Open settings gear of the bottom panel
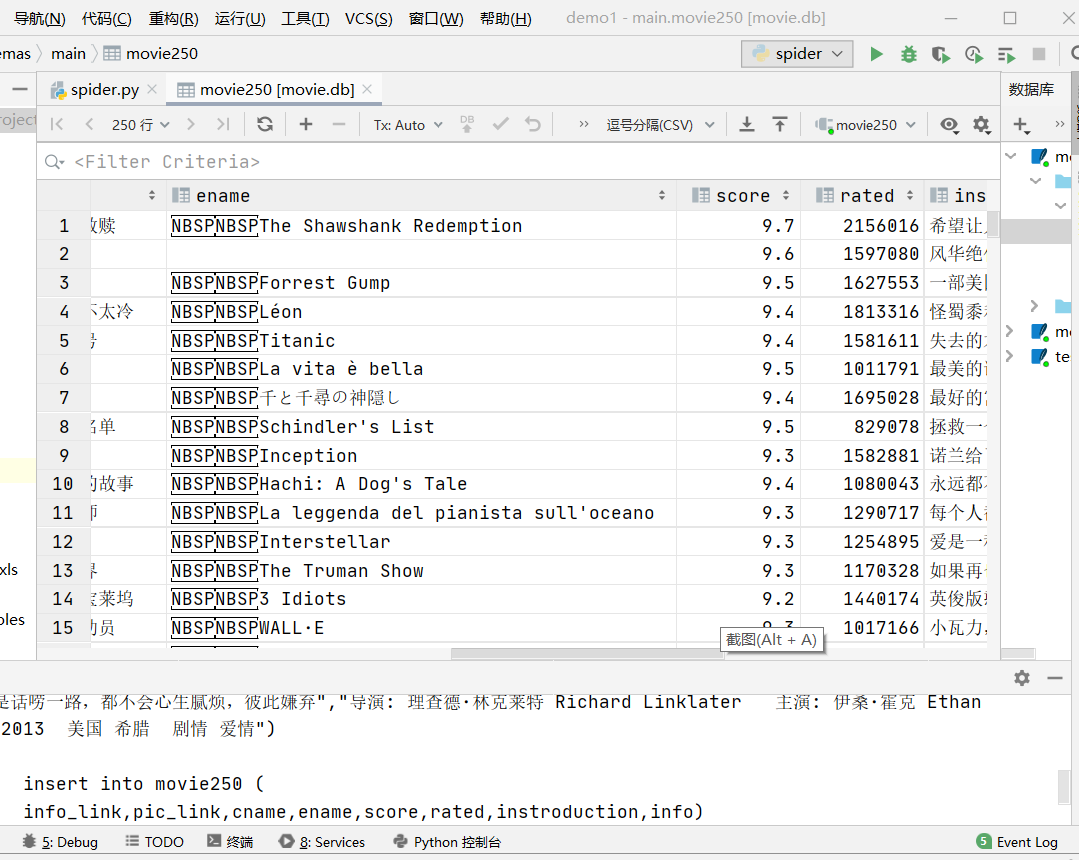The image size is (1079, 860). click(x=1022, y=678)
